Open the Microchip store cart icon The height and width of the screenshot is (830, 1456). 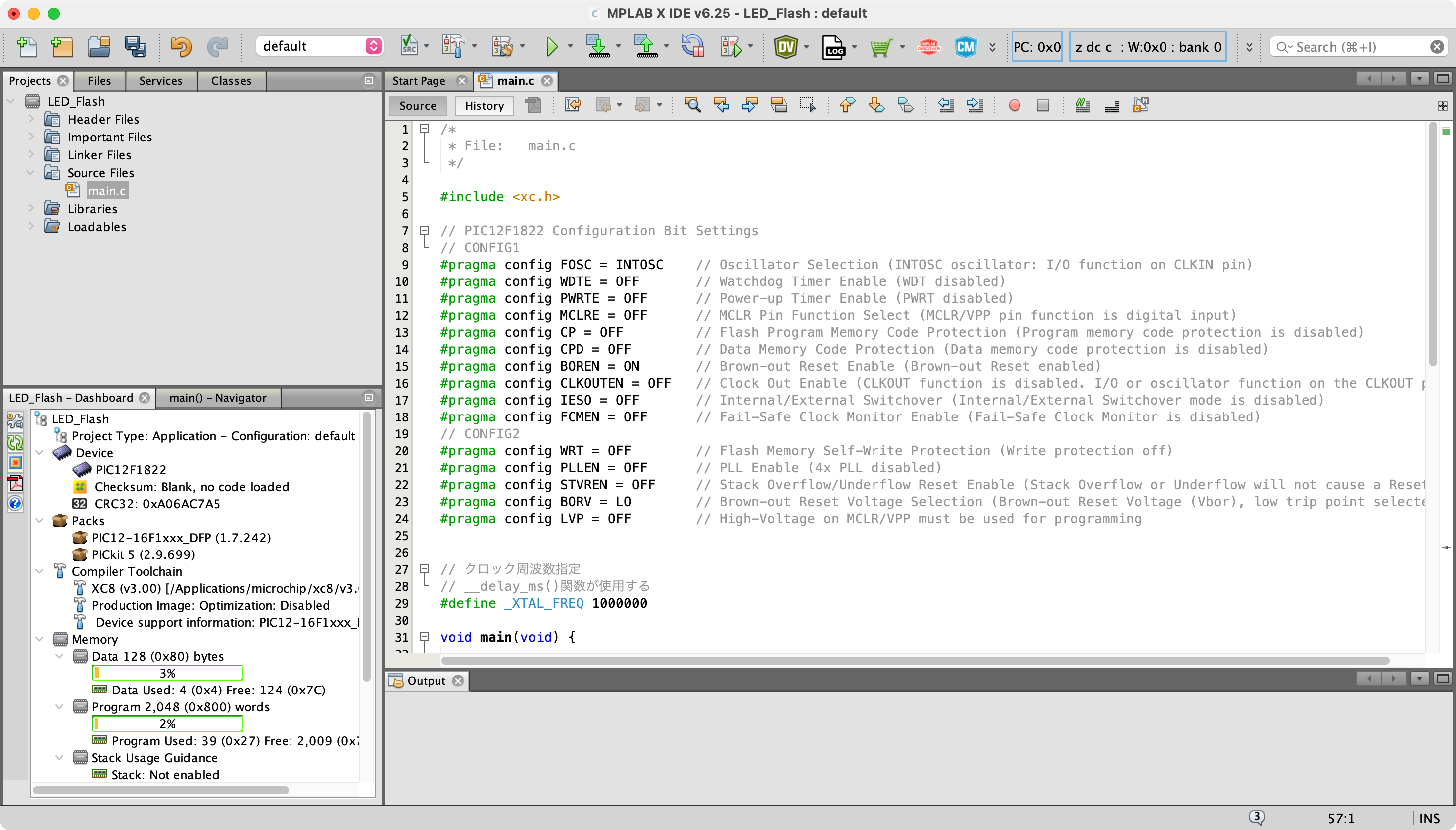(x=881, y=46)
